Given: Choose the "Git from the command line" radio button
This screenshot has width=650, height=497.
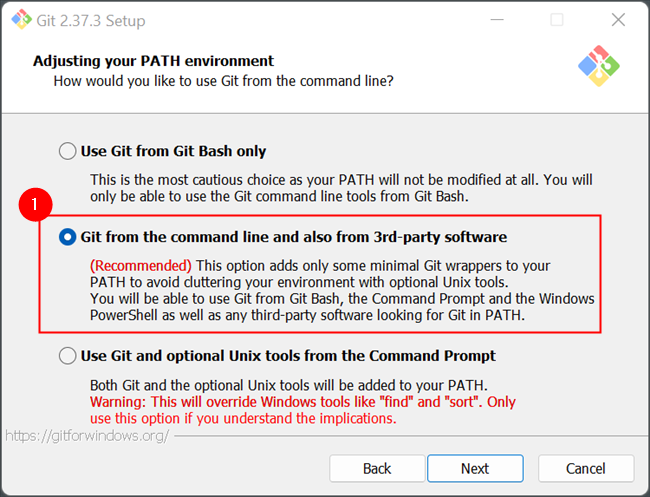Looking at the screenshot, I should [68, 237].
